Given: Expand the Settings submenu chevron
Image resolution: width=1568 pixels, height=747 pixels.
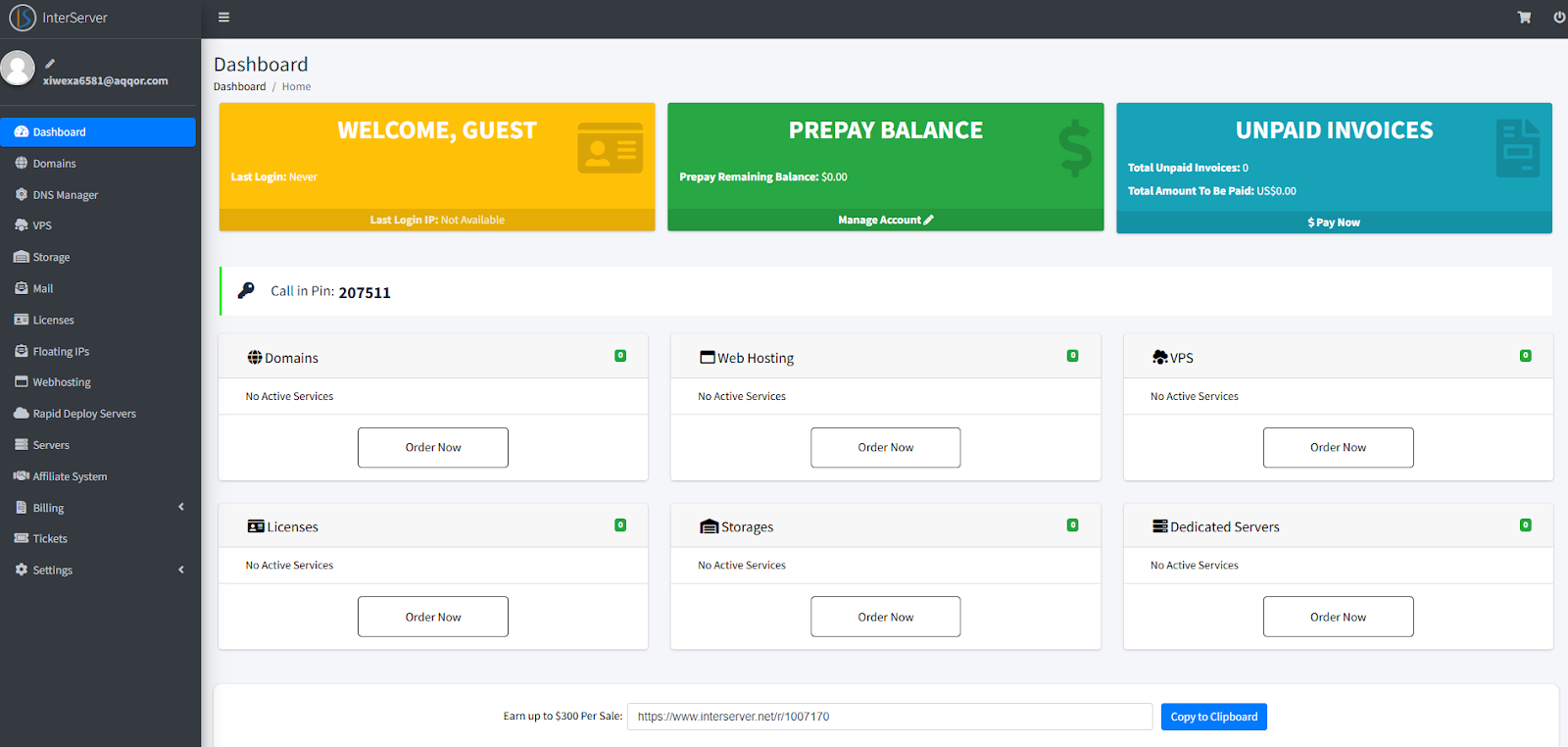Looking at the screenshot, I should click(181, 570).
